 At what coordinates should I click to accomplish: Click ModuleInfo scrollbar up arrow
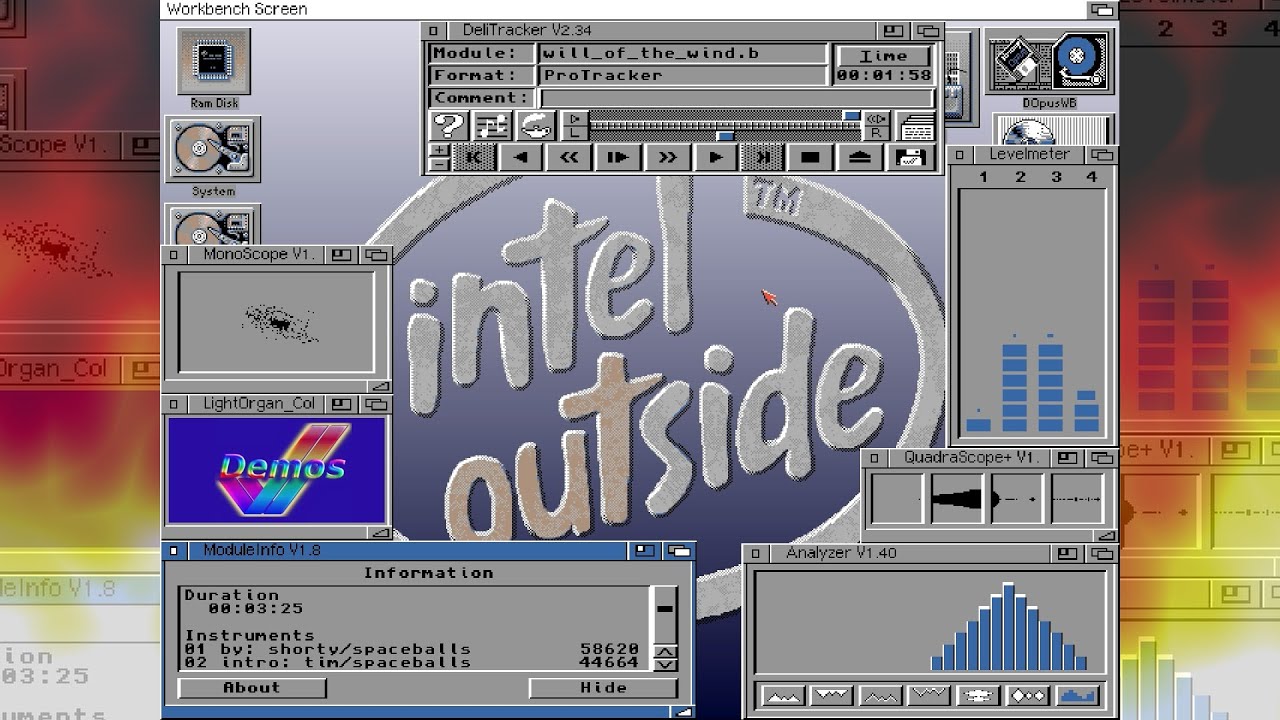[665, 652]
